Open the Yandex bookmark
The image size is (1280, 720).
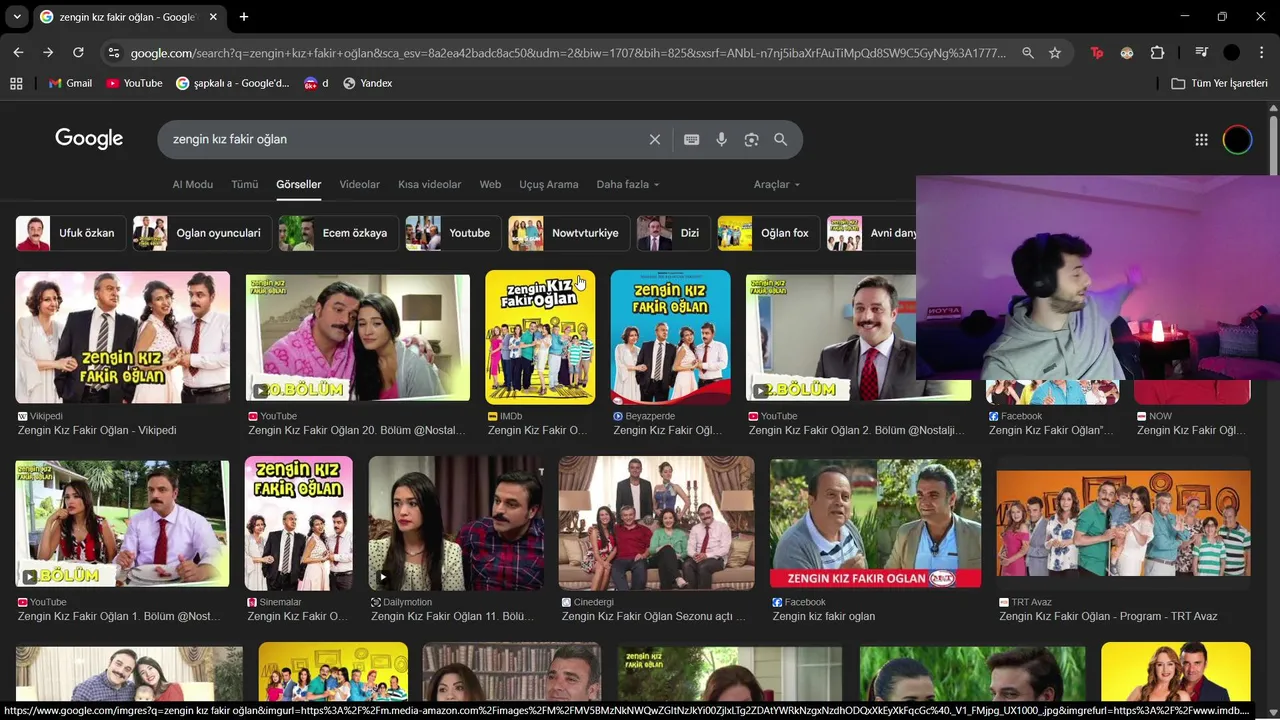[x=367, y=83]
